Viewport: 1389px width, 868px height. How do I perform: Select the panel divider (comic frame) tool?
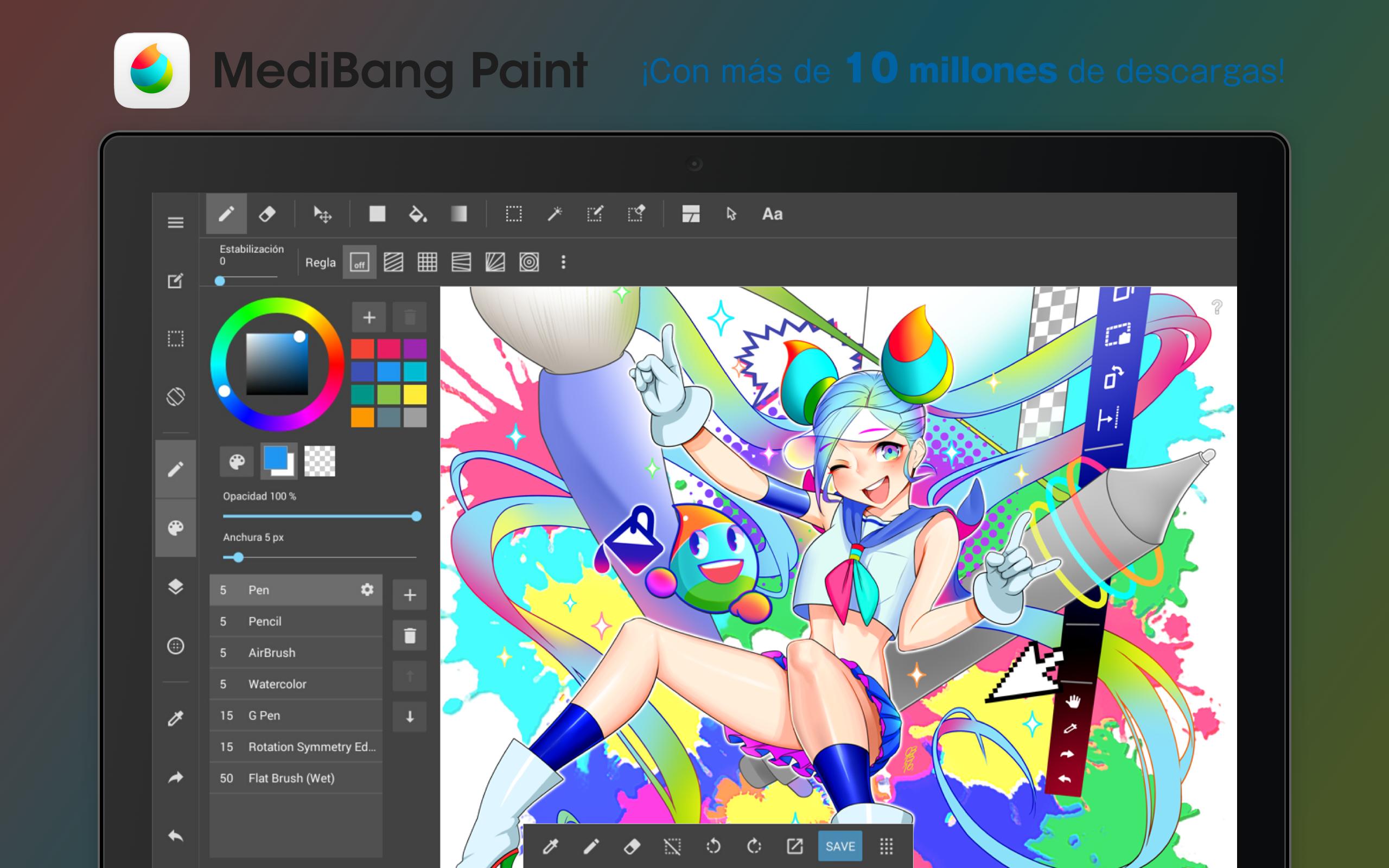(691, 214)
